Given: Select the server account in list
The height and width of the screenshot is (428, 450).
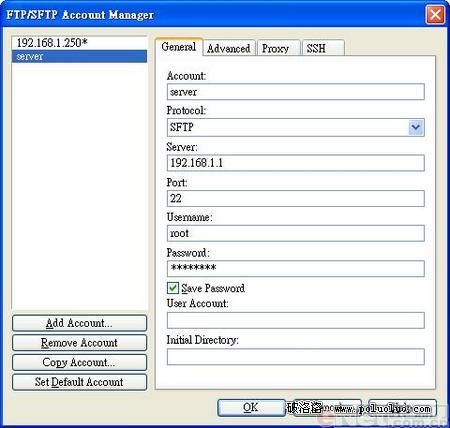Looking at the screenshot, I should click(x=79, y=56).
